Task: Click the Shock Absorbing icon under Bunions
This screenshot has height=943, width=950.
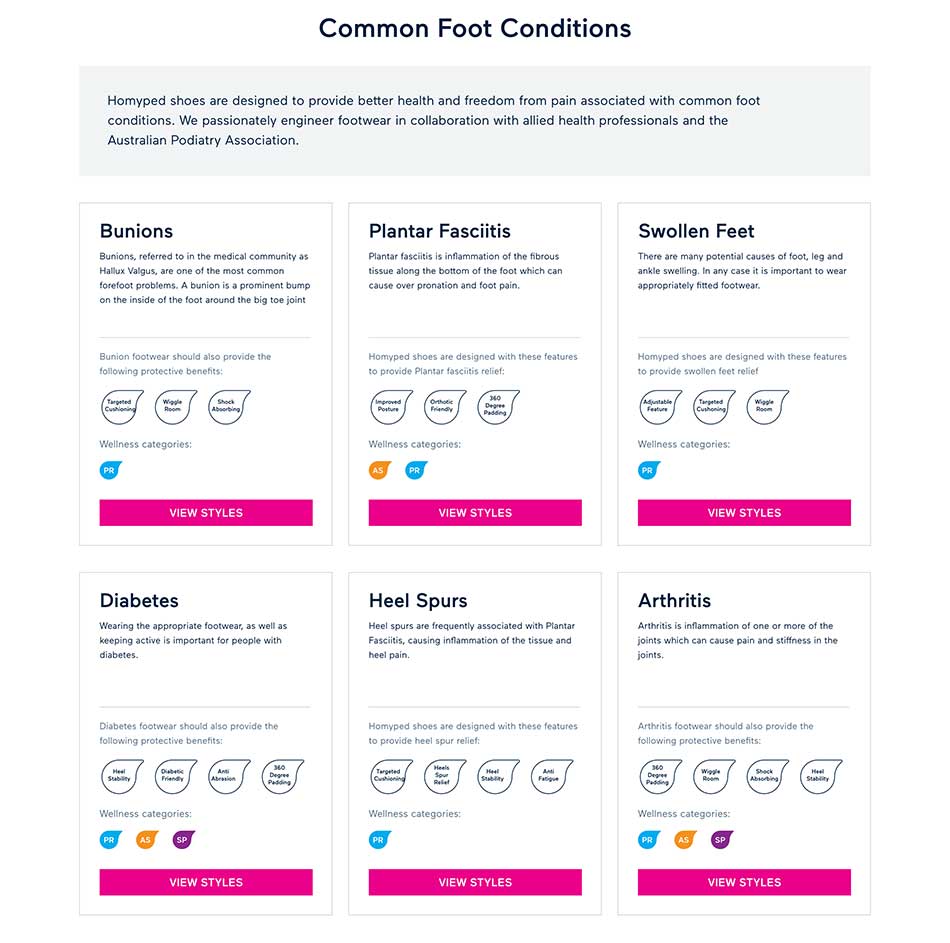Action: (x=229, y=407)
